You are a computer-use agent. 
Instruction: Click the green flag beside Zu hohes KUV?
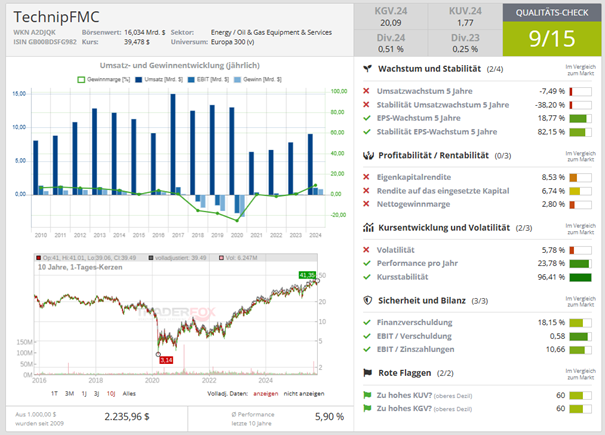(368, 394)
